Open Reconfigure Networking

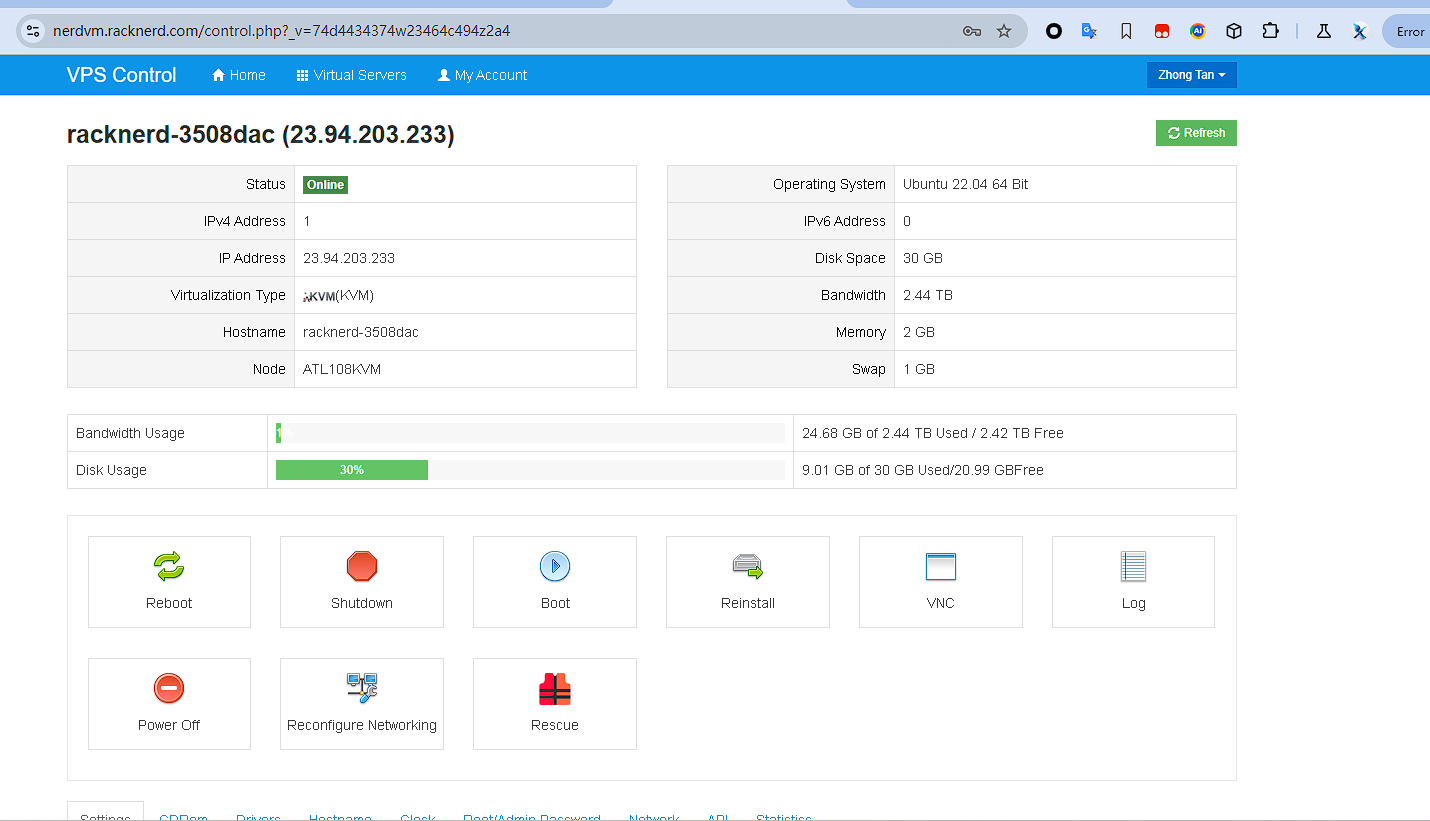(362, 704)
